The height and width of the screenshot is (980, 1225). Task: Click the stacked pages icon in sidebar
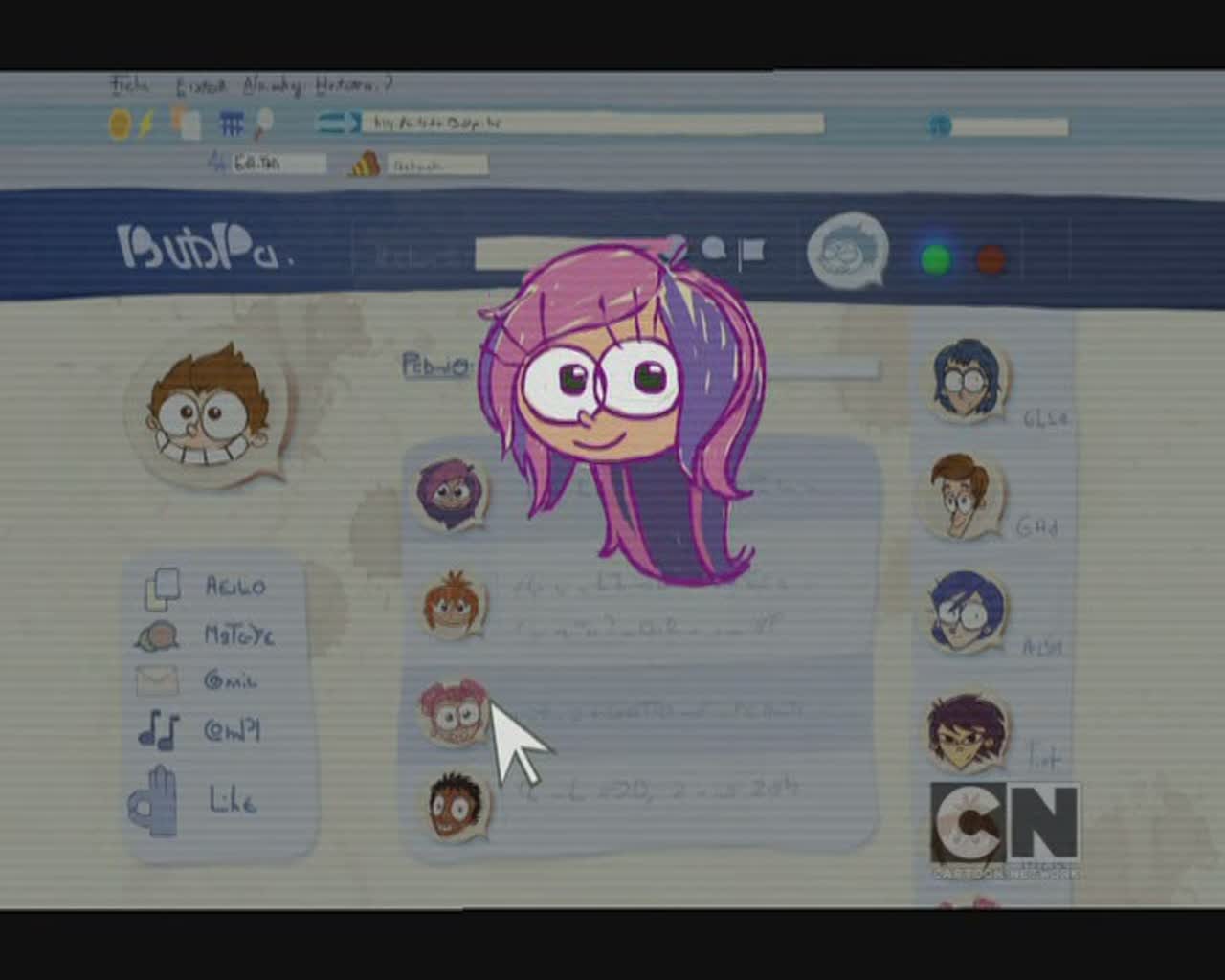tap(161, 588)
